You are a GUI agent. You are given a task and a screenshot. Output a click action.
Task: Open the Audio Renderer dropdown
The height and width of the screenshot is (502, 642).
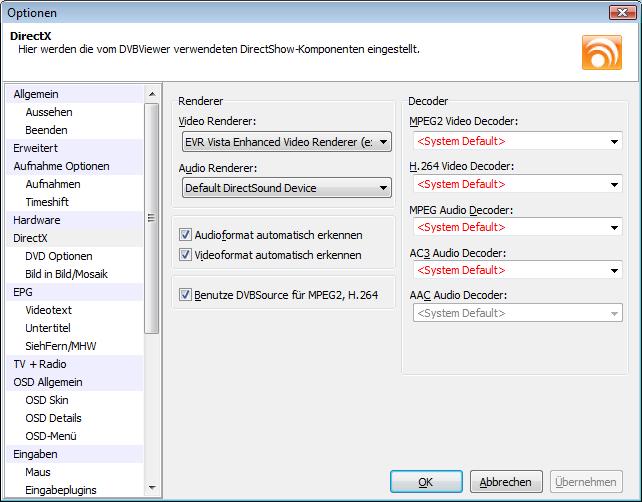tap(287, 188)
